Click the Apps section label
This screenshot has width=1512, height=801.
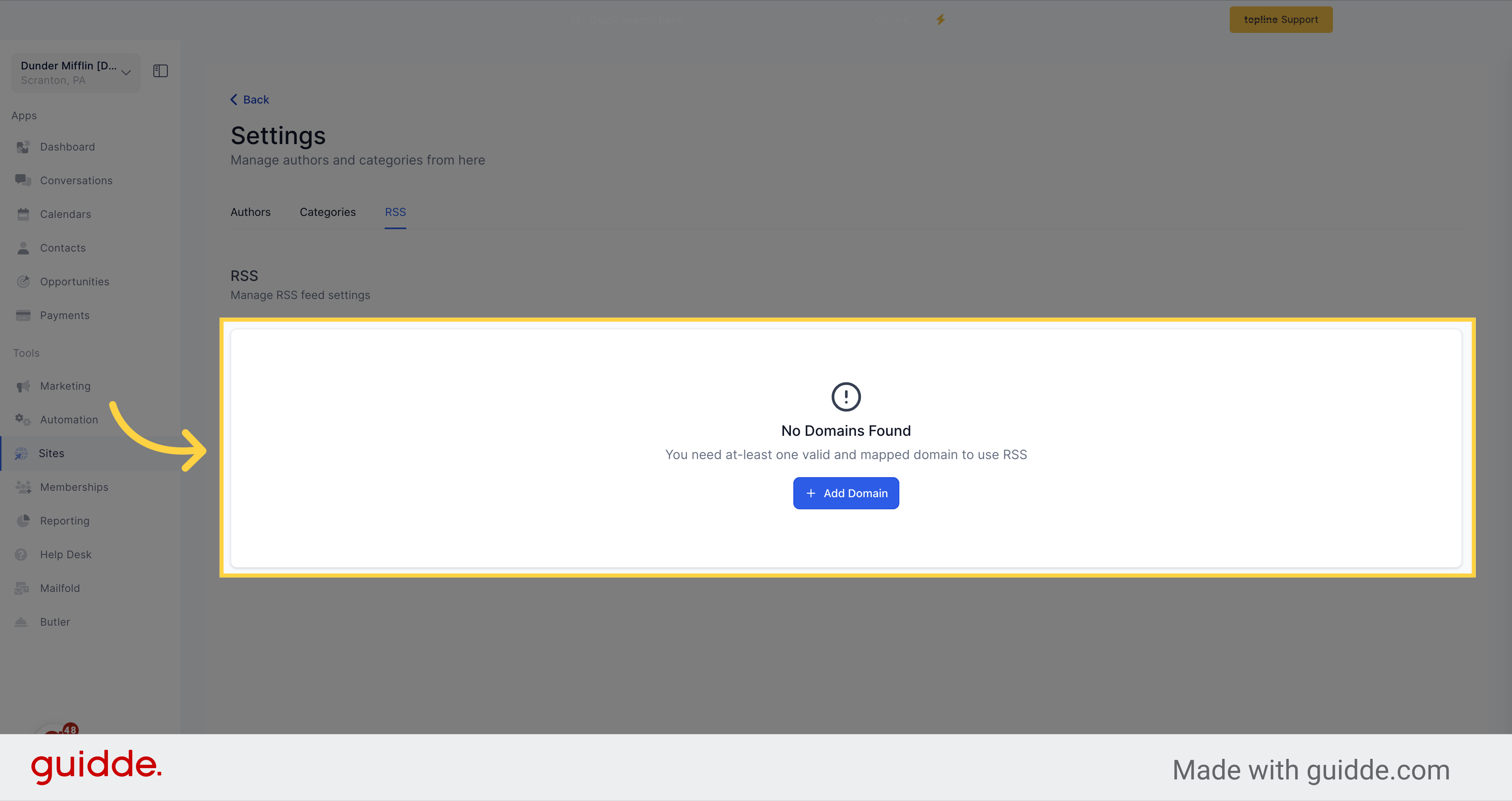pos(24,116)
